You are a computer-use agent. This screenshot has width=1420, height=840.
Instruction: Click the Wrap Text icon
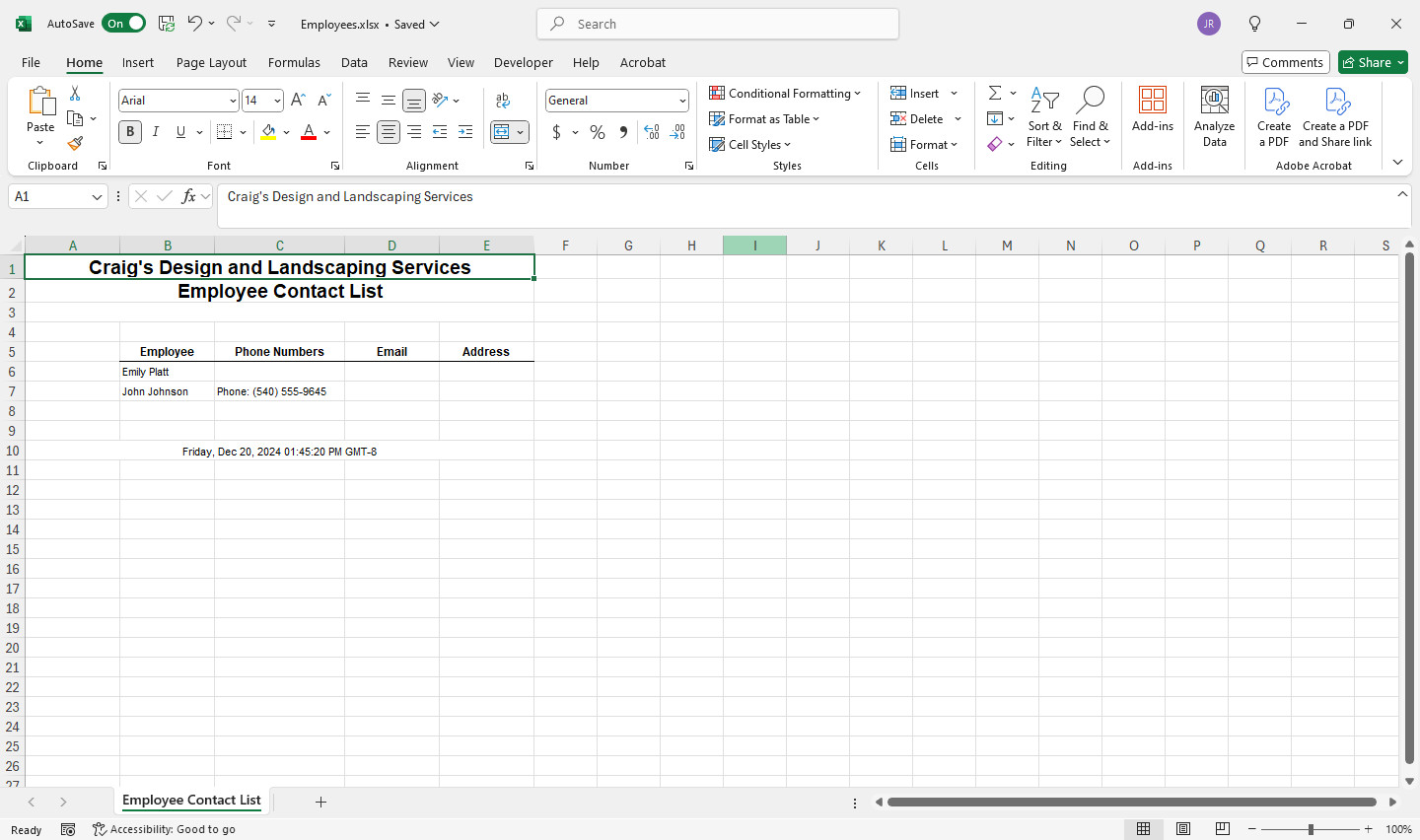503,101
